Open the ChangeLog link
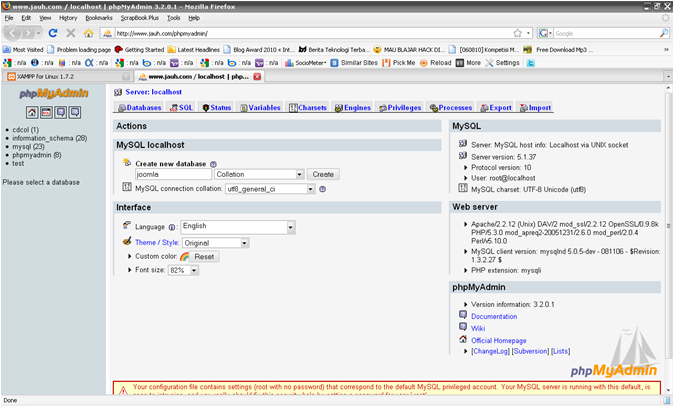Viewport: 676px width, 411px height. 490,351
